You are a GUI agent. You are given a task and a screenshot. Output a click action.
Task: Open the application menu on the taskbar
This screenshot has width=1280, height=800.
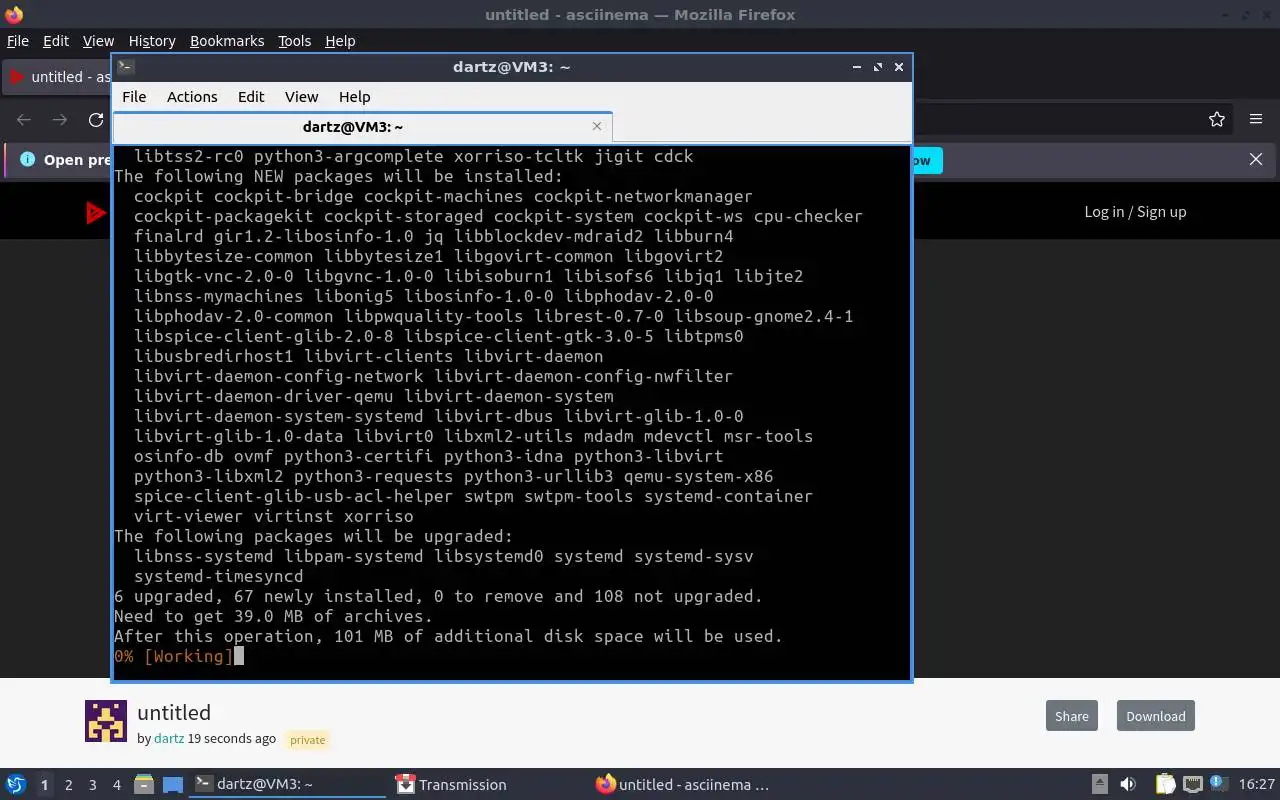16,785
